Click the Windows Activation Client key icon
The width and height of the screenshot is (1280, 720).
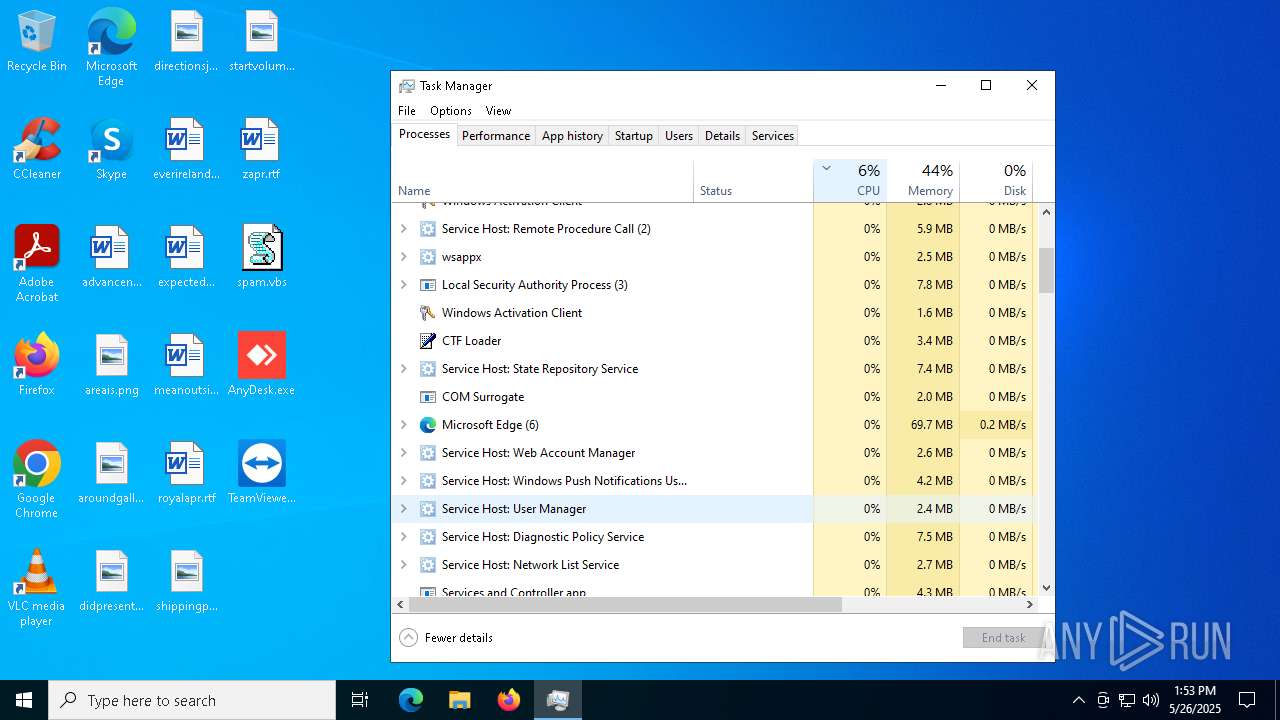point(428,313)
